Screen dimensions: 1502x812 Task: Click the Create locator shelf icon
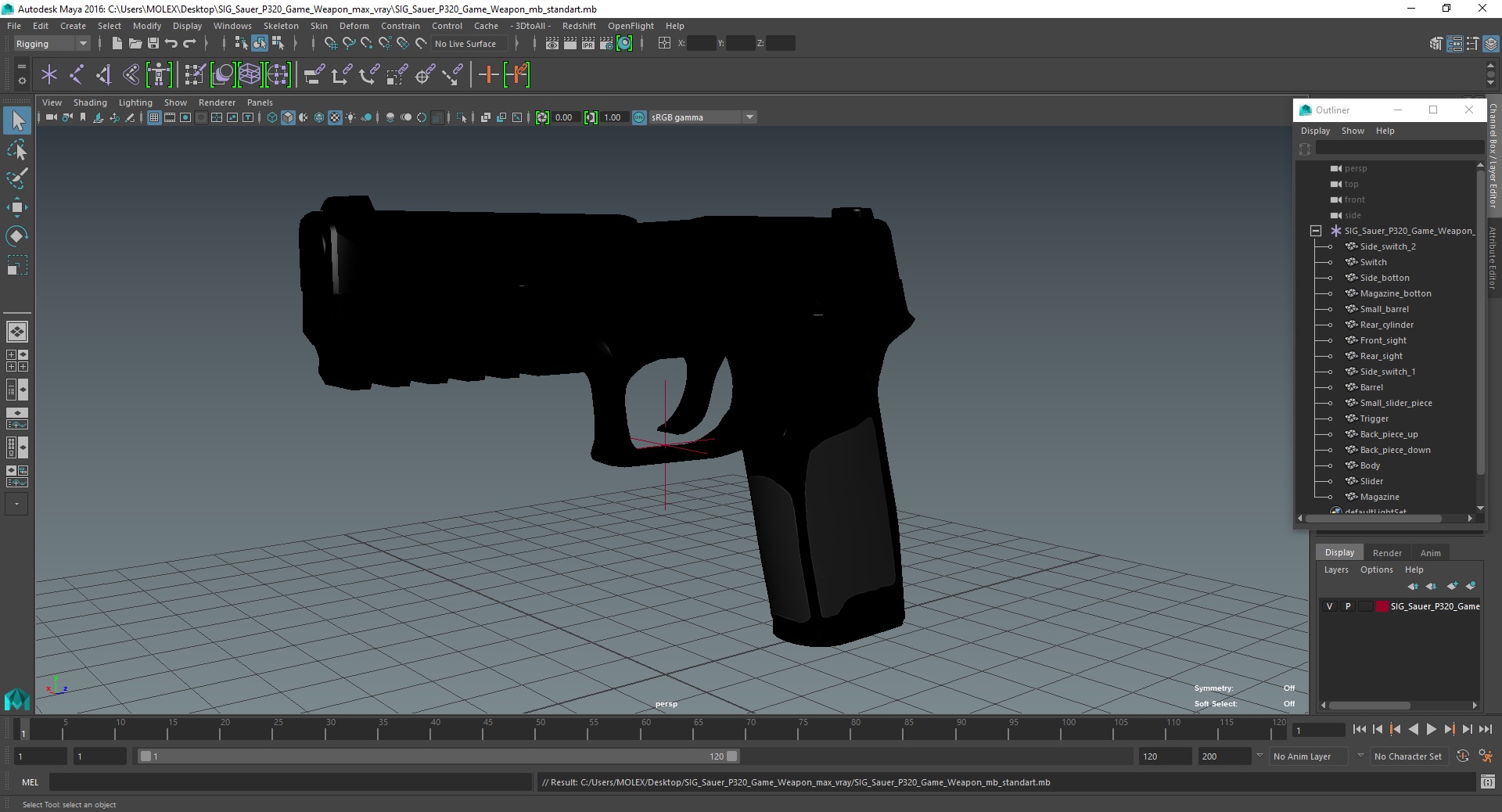point(49,75)
